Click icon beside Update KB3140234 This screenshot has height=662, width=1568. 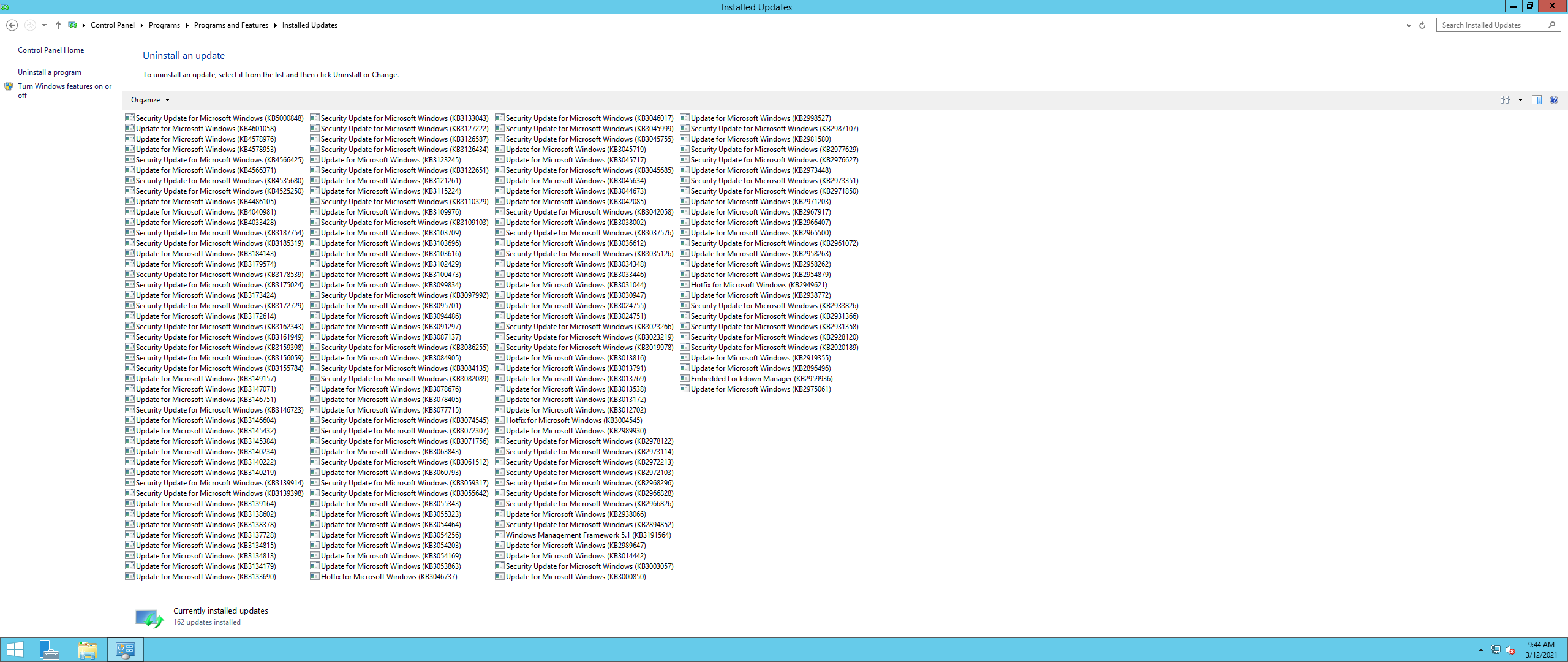pyautogui.click(x=130, y=451)
